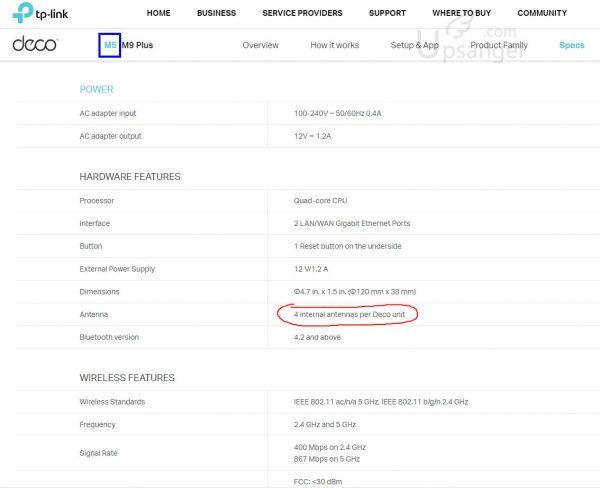Open the COMMUNITY menu item
The width and height of the screenshot is (600, 488).
542,13
